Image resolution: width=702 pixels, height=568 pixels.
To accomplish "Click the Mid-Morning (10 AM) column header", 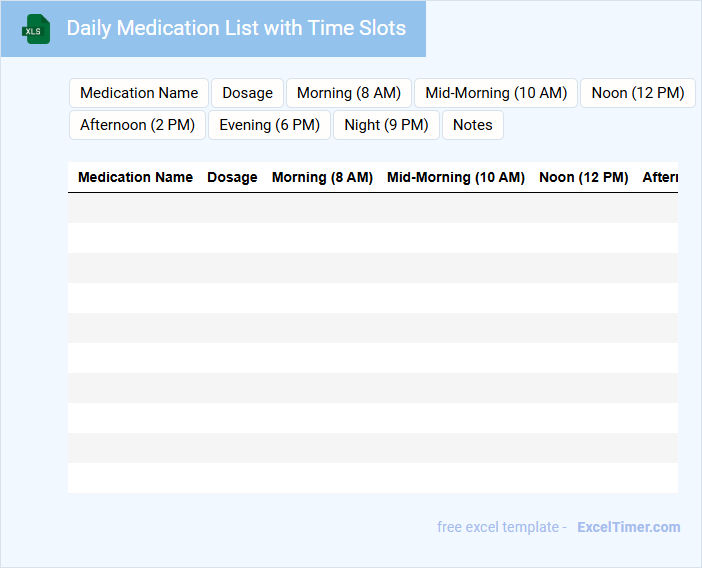I will pos(455,177).
